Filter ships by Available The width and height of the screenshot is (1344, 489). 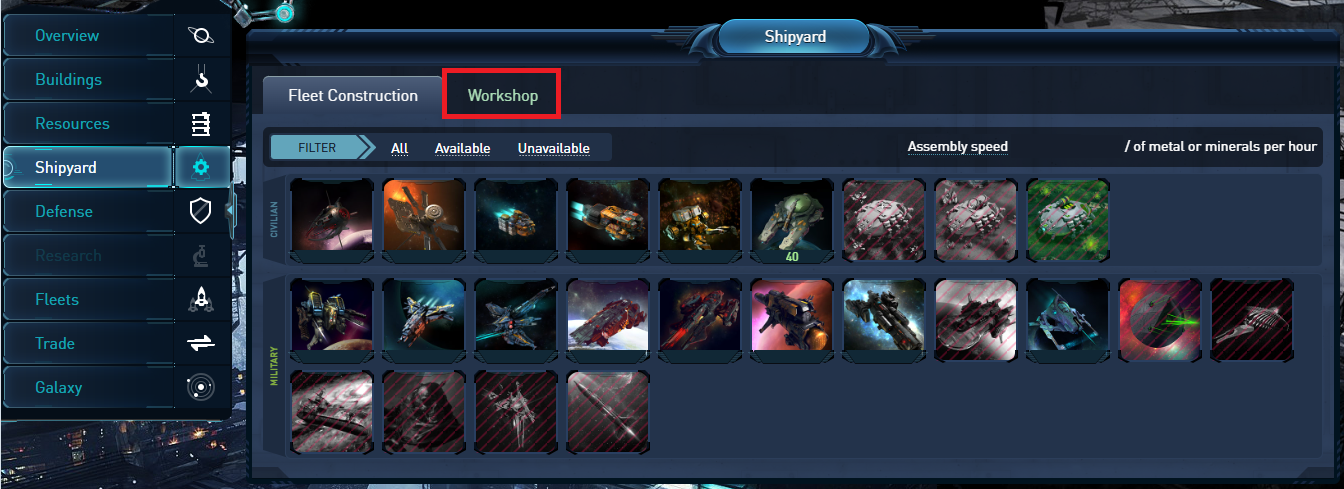pyautogui.click(x=462, y=149)
